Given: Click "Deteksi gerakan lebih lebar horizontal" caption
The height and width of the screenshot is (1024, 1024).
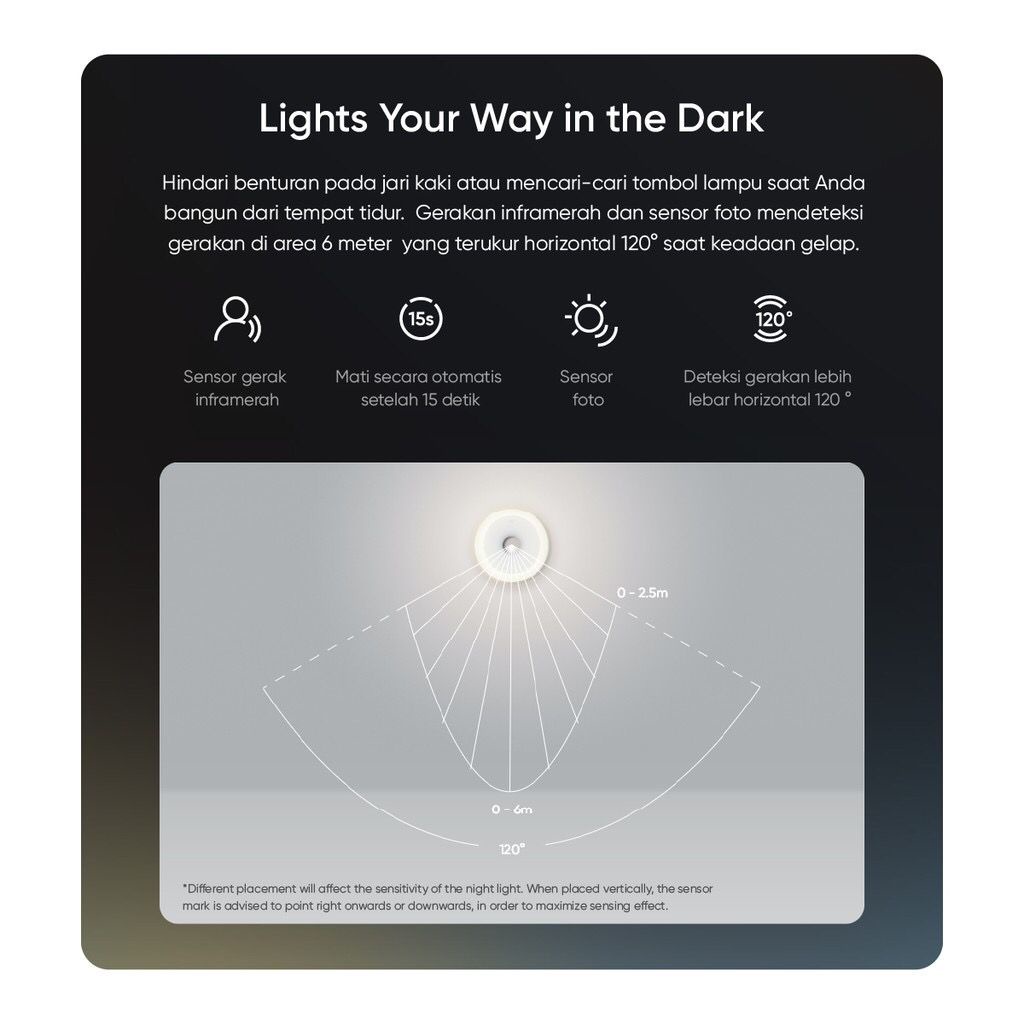Looking at the screenshot, I should [x=768, y=388].
